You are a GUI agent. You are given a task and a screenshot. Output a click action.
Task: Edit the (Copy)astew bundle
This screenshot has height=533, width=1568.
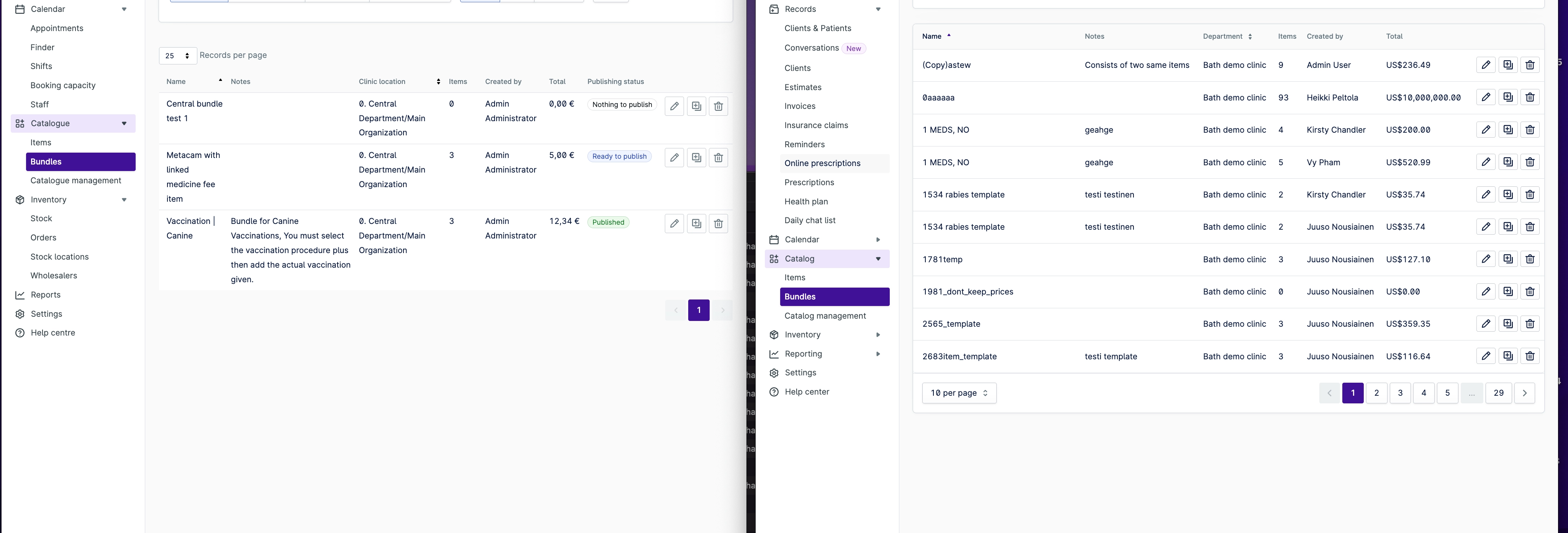(x=1486, y=64)
